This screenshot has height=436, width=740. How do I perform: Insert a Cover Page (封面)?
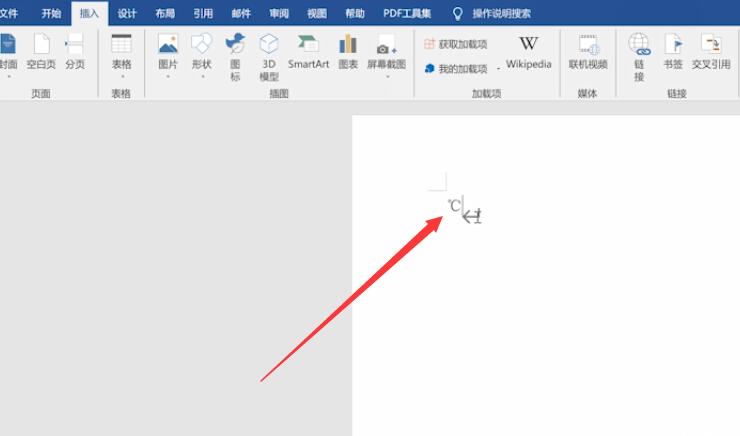click(x=7, y=52)
